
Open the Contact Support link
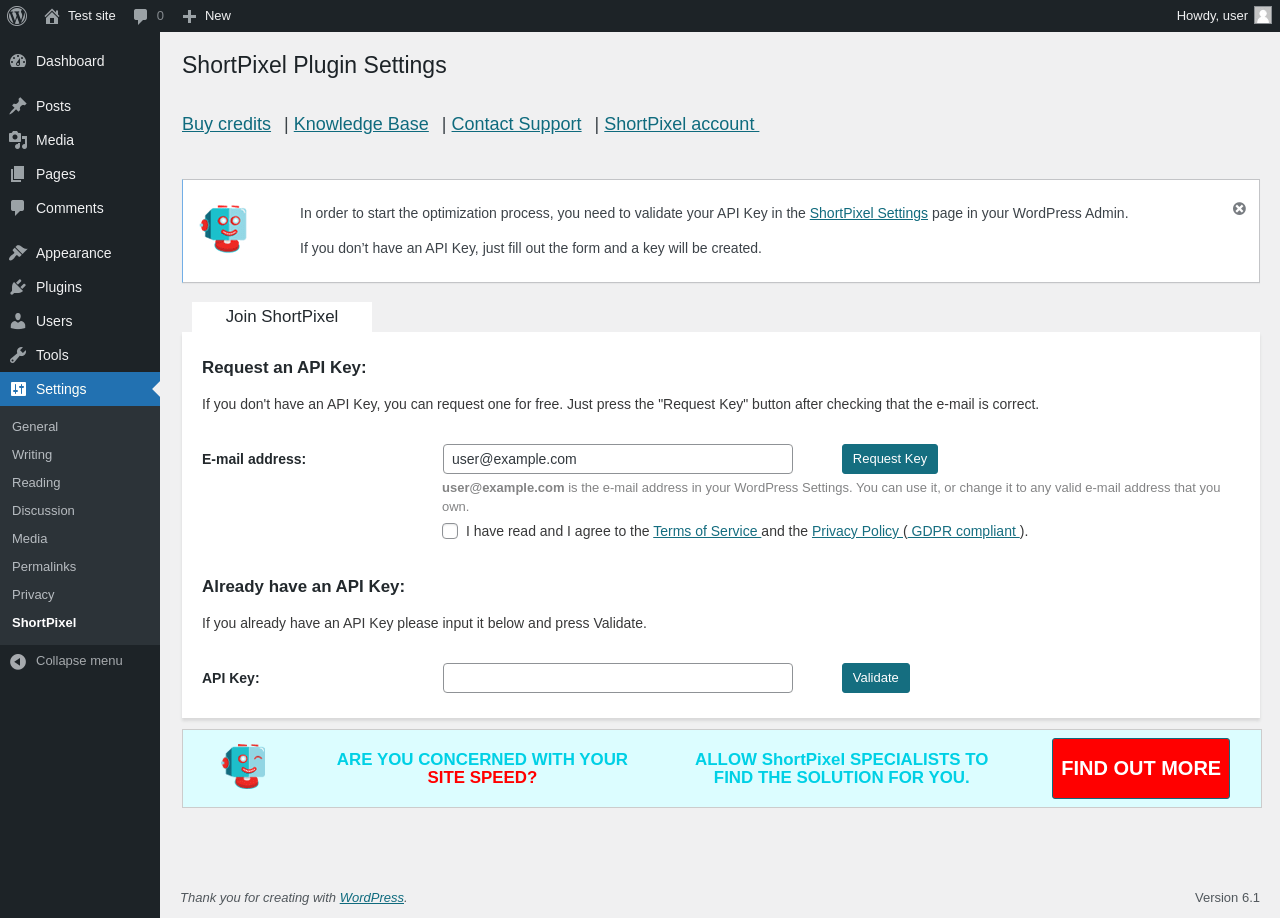pyautogui.click(x=516, y=124)
